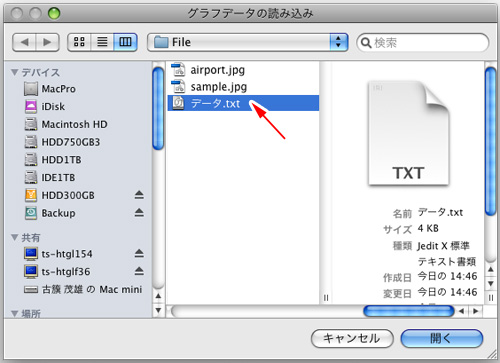The height and width of the screenshot is (363, 500).
Task: Select airport.jpg file name
Action: 217,70
